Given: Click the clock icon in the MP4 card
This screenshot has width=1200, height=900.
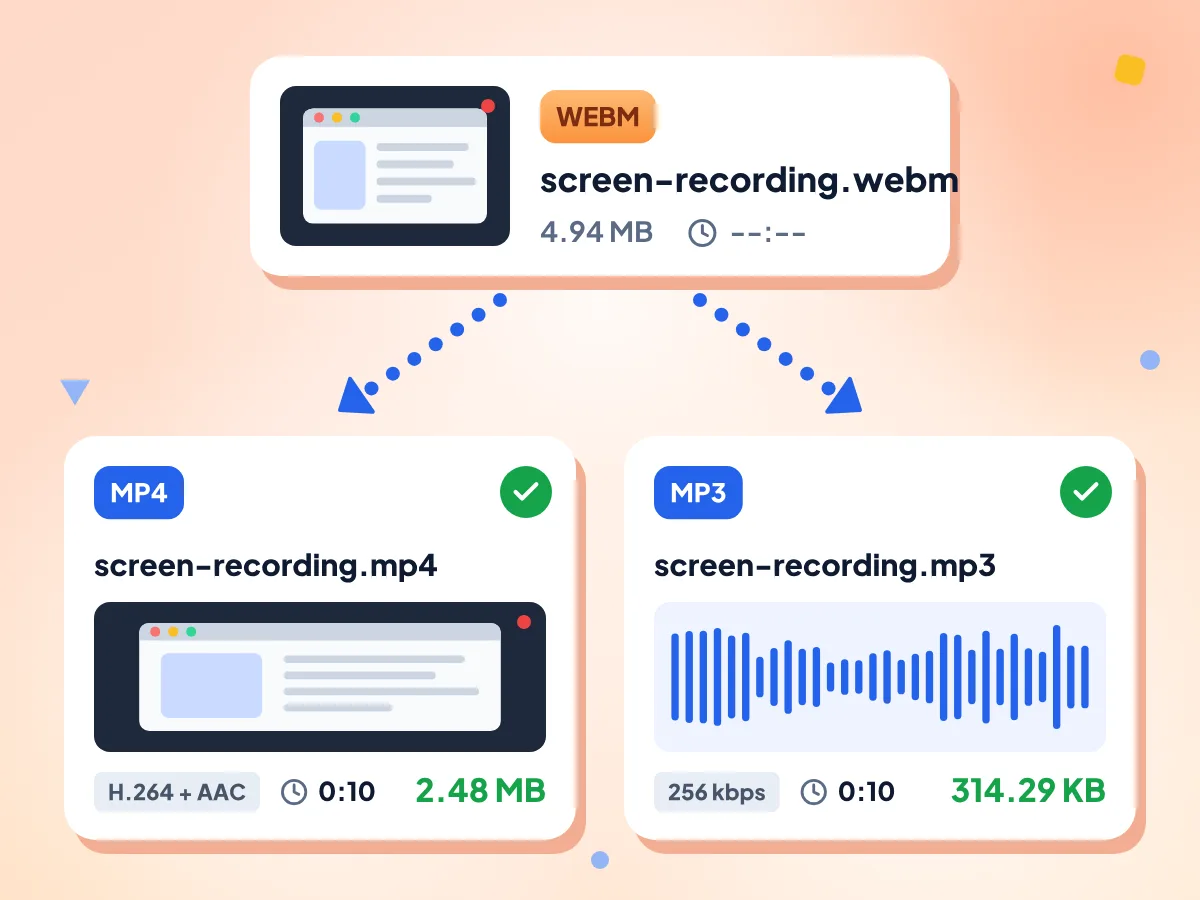Looking at the screenshot, I should click(294, 792).
